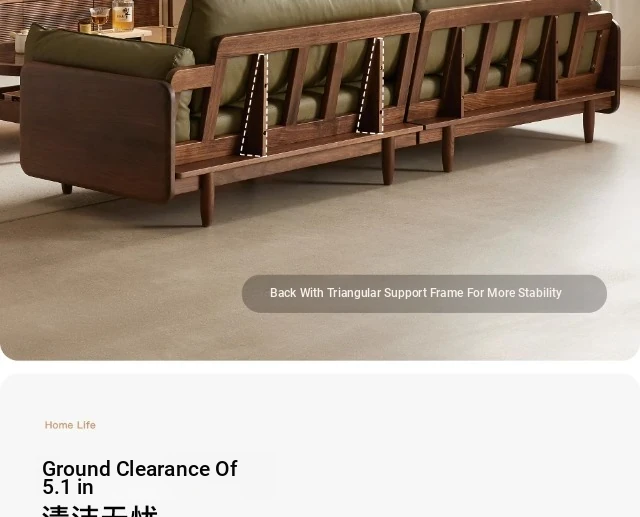Click the green cushion on the armrest
The image size is (640, 517).
point(108,53)
